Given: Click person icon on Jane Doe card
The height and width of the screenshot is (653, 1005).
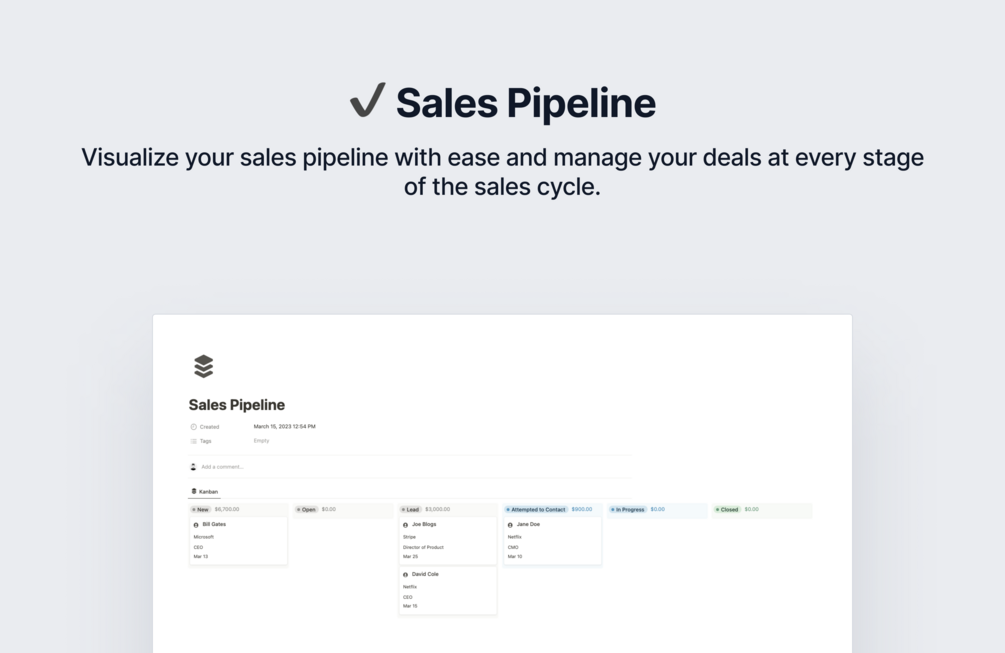Looking at the screenshot, I should point(510,525).
